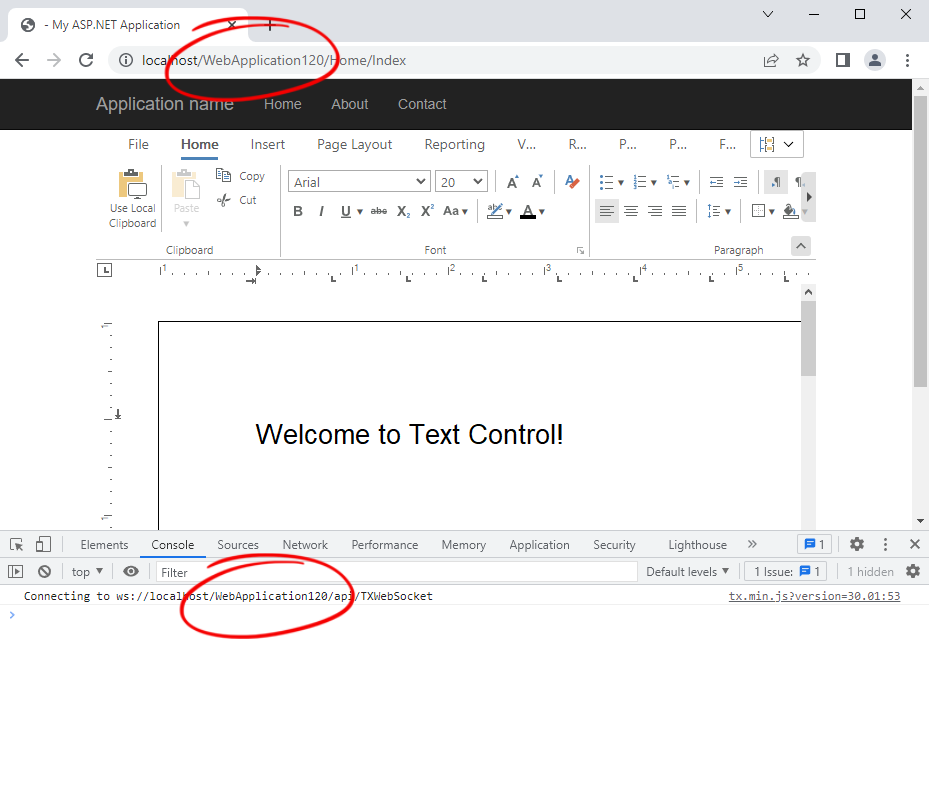Apply subscript formatting
Viewport: 929px width, 790px height.
(403, 212)
